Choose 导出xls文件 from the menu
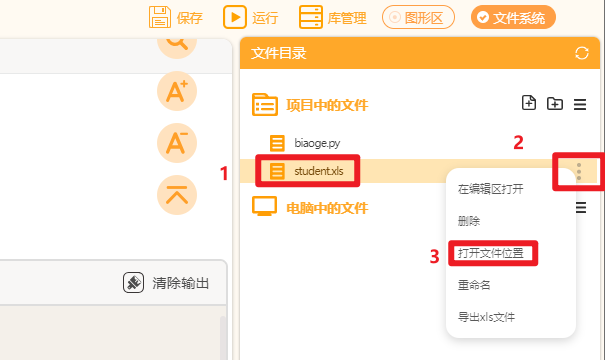The height and width of the screenshot is (360, 605). click(x=486, y=317)
